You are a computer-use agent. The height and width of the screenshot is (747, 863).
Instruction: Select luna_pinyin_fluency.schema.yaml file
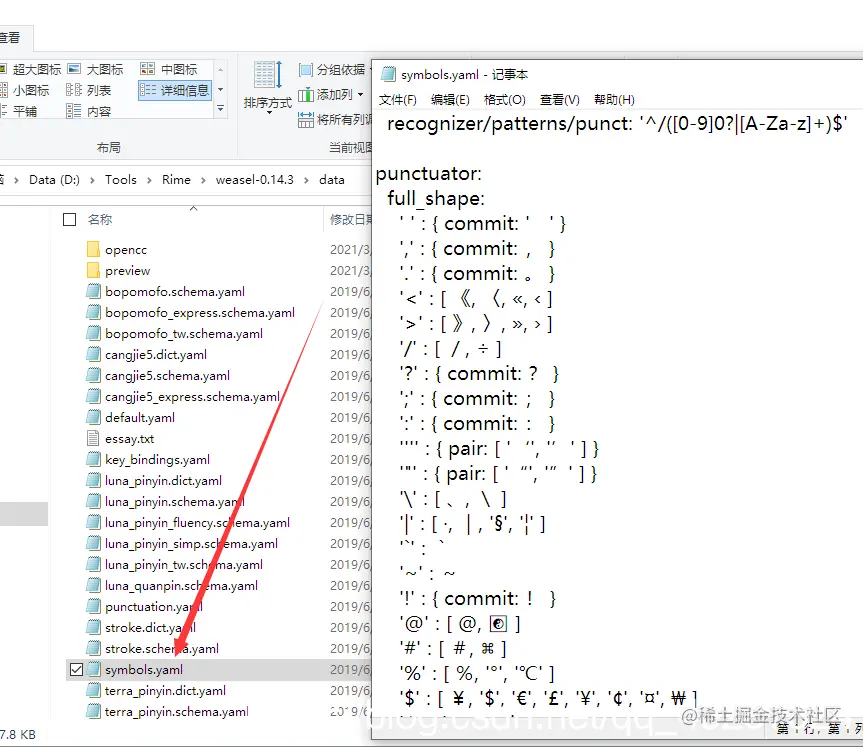[x=198, y=523]
